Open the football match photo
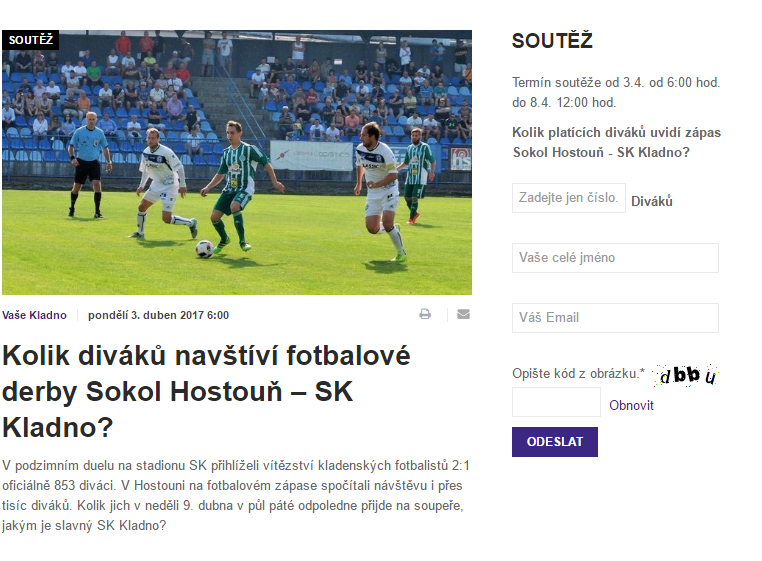The image size is (762, 561). pyautogui.click(x=237, y=162)
